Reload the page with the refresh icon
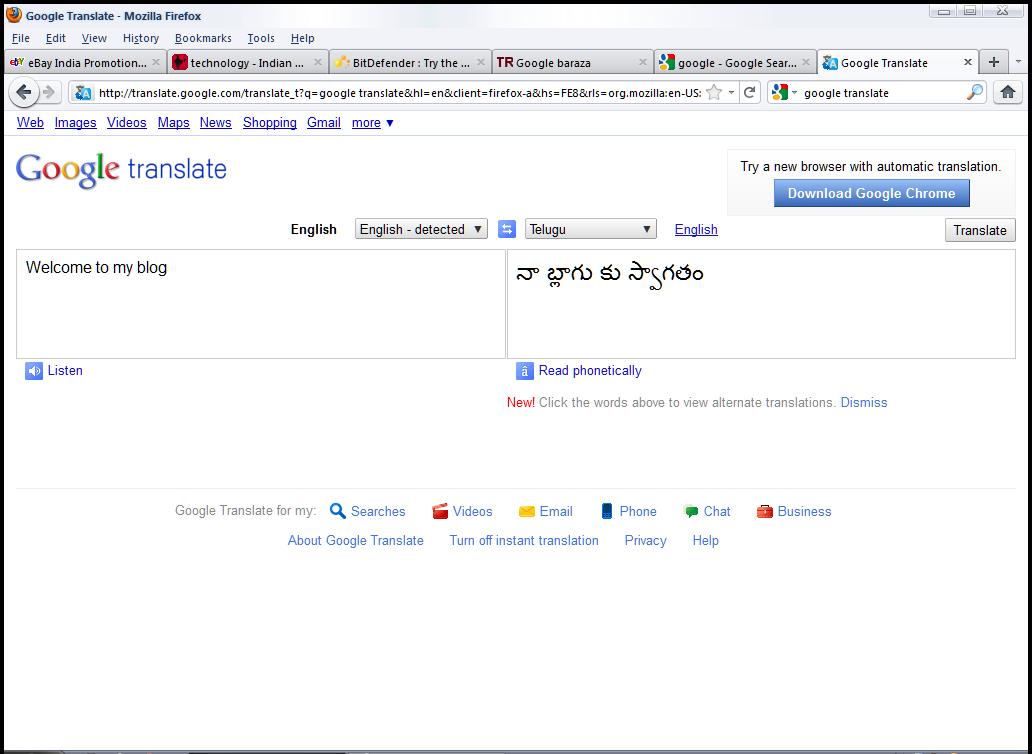Viewport: 1032px width, 754px height. [749, 93]
